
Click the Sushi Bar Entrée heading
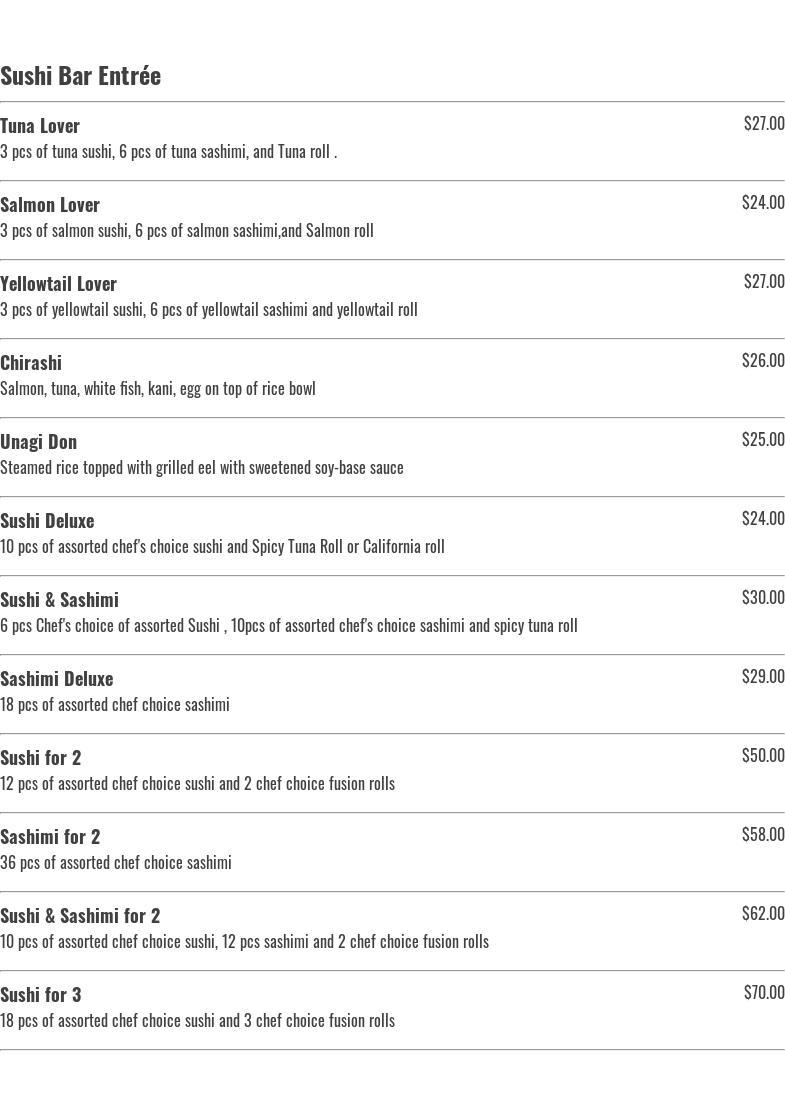pyautogui.click(x=81, y=76)
